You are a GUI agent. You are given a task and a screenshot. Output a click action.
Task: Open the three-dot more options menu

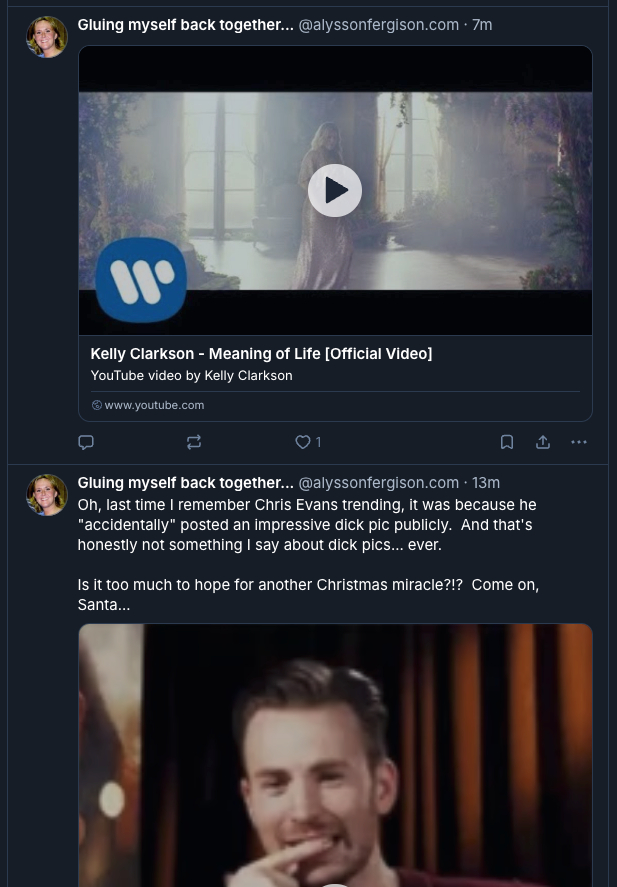[579, 442]
